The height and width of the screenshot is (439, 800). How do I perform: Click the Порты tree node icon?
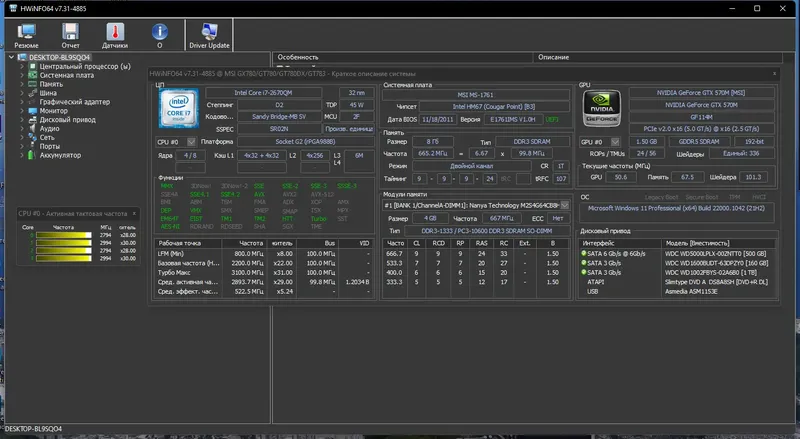click(x=33, y=146)
